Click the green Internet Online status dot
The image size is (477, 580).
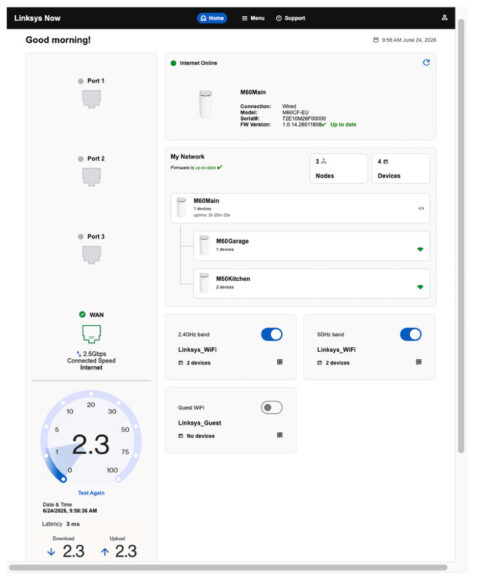[173, 63]
